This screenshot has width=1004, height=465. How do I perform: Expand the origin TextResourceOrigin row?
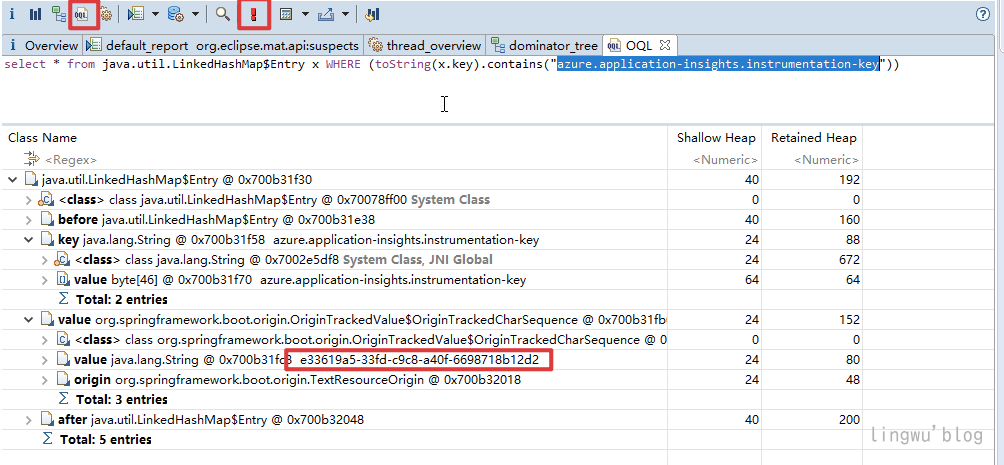[x=45, y=380]
